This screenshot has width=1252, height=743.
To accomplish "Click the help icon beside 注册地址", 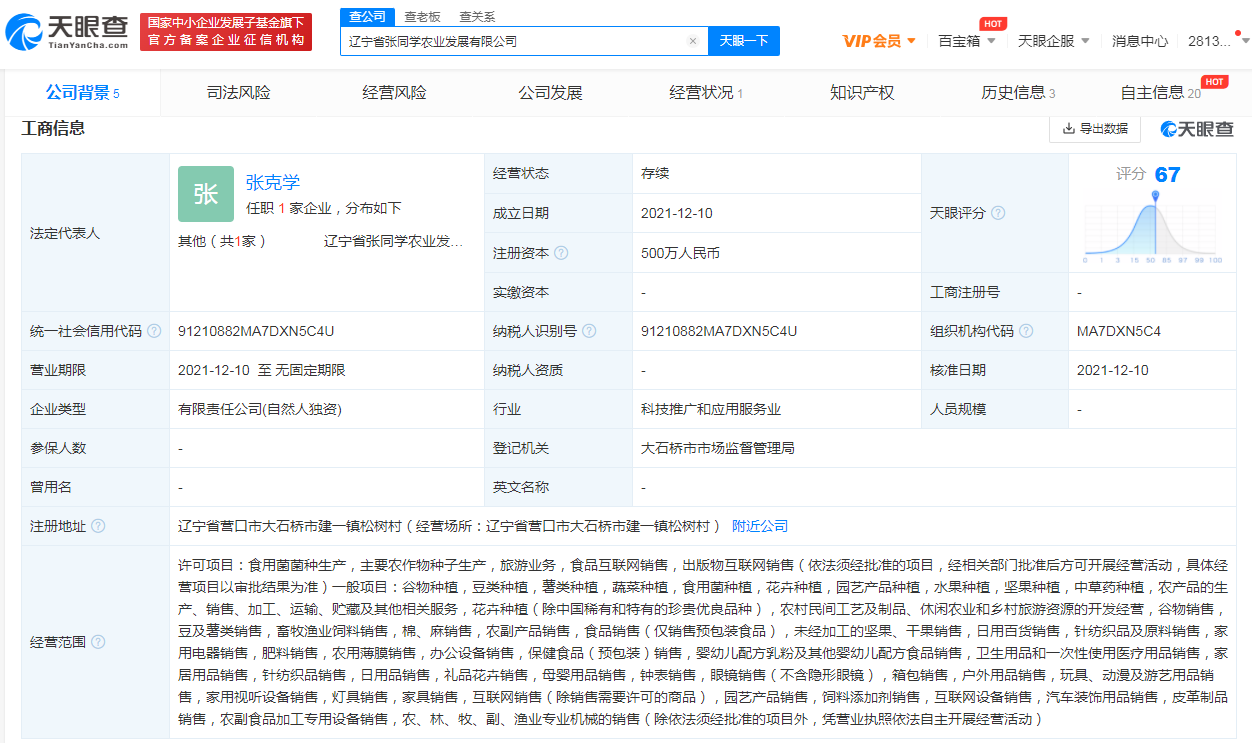I will coord(98,526).
